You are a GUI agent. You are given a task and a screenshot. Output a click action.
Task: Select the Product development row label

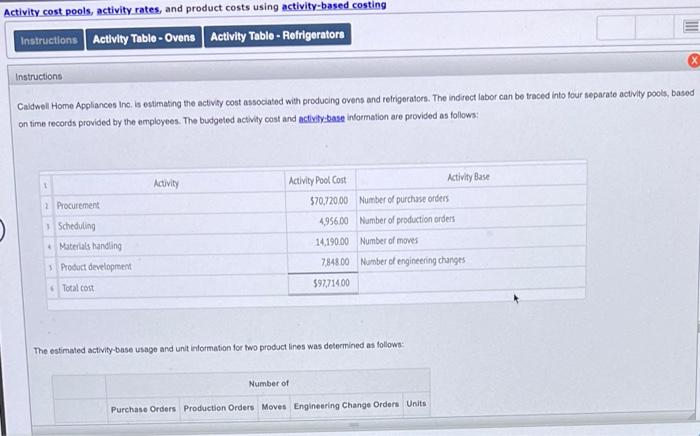pyautogui.click(x=96, y=267)
